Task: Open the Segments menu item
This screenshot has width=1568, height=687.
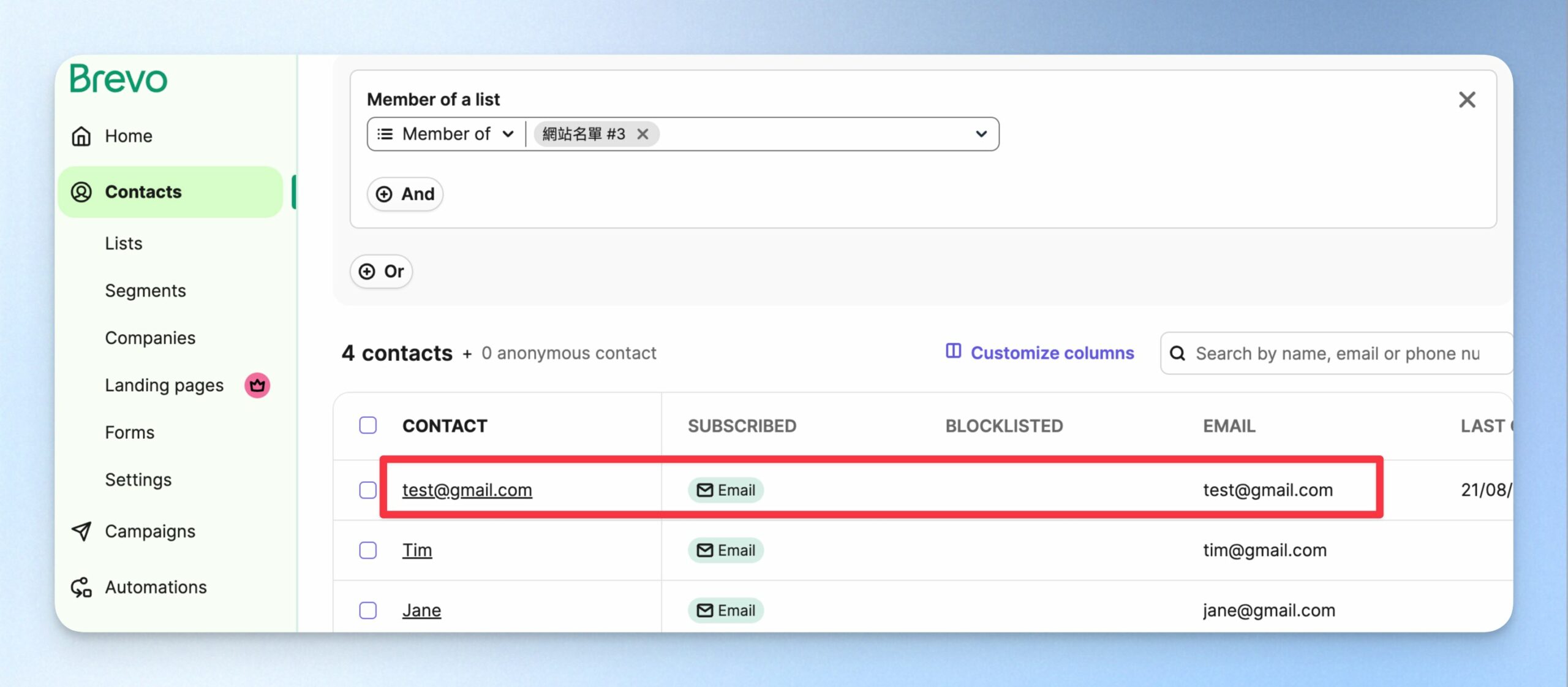Action: click(145, 290)
